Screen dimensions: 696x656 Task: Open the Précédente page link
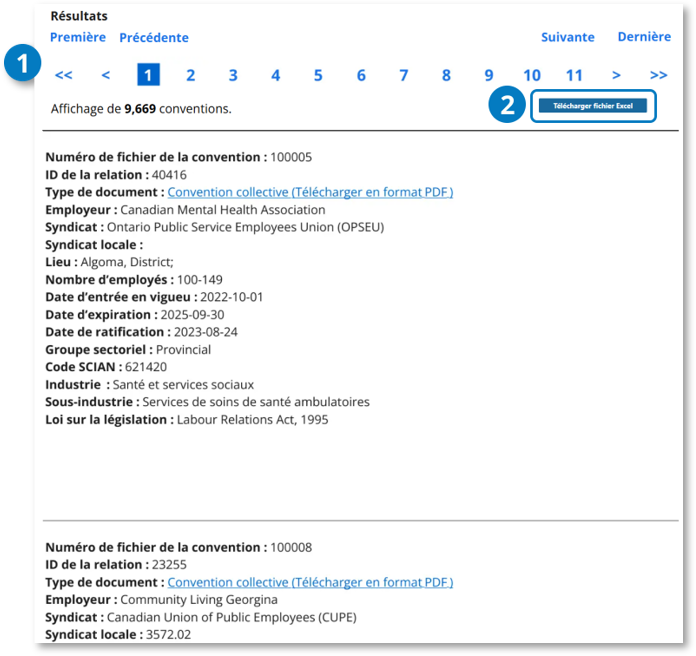pos(154,38)
